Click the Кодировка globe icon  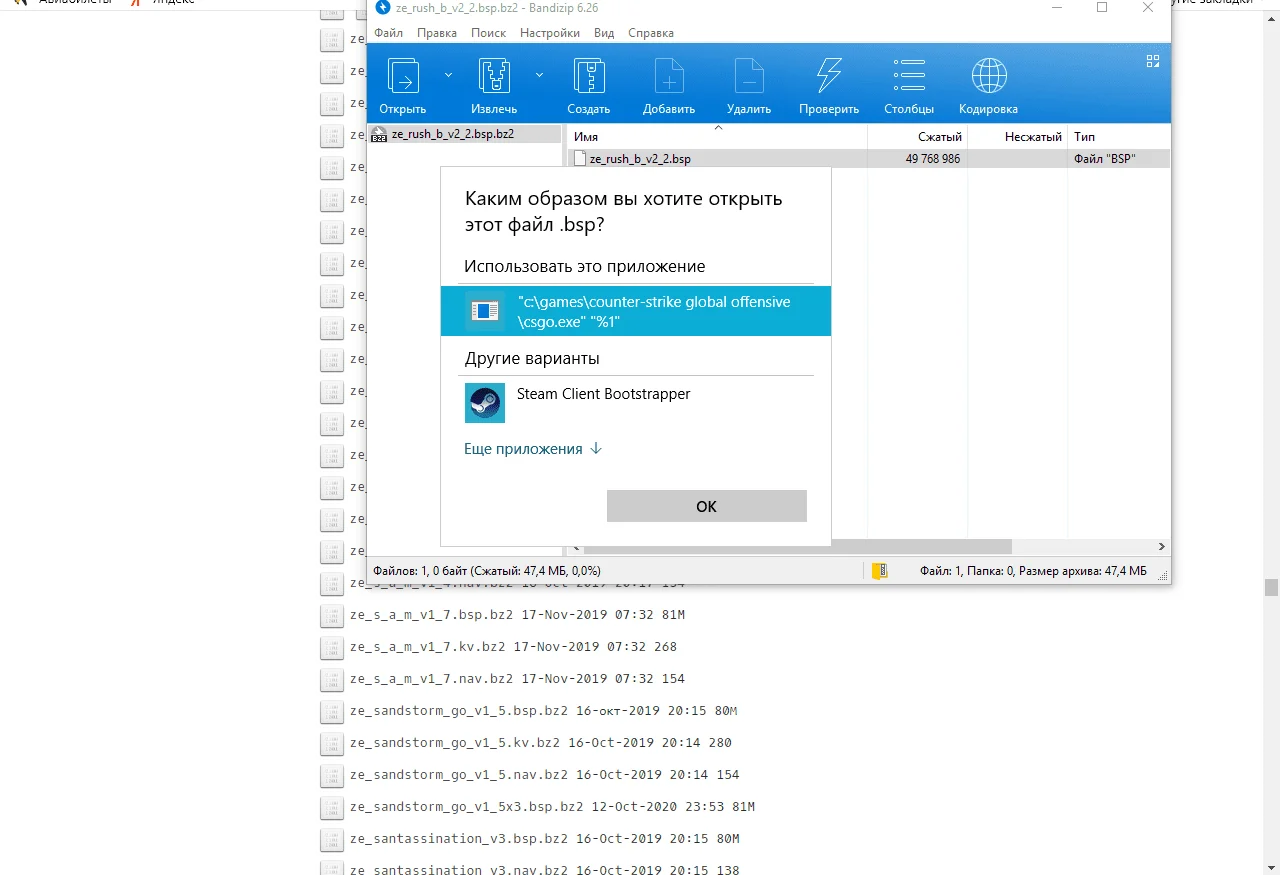pyautogui.click(x=988, y=77)
